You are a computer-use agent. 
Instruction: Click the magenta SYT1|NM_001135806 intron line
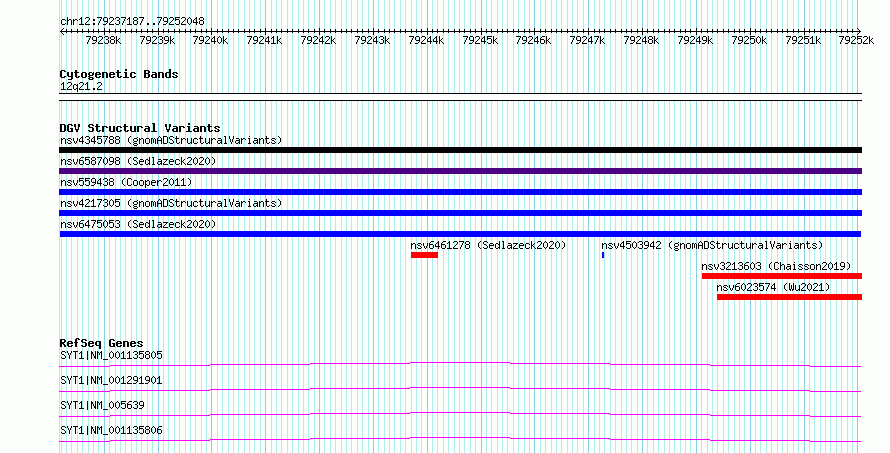click(460, 439)
